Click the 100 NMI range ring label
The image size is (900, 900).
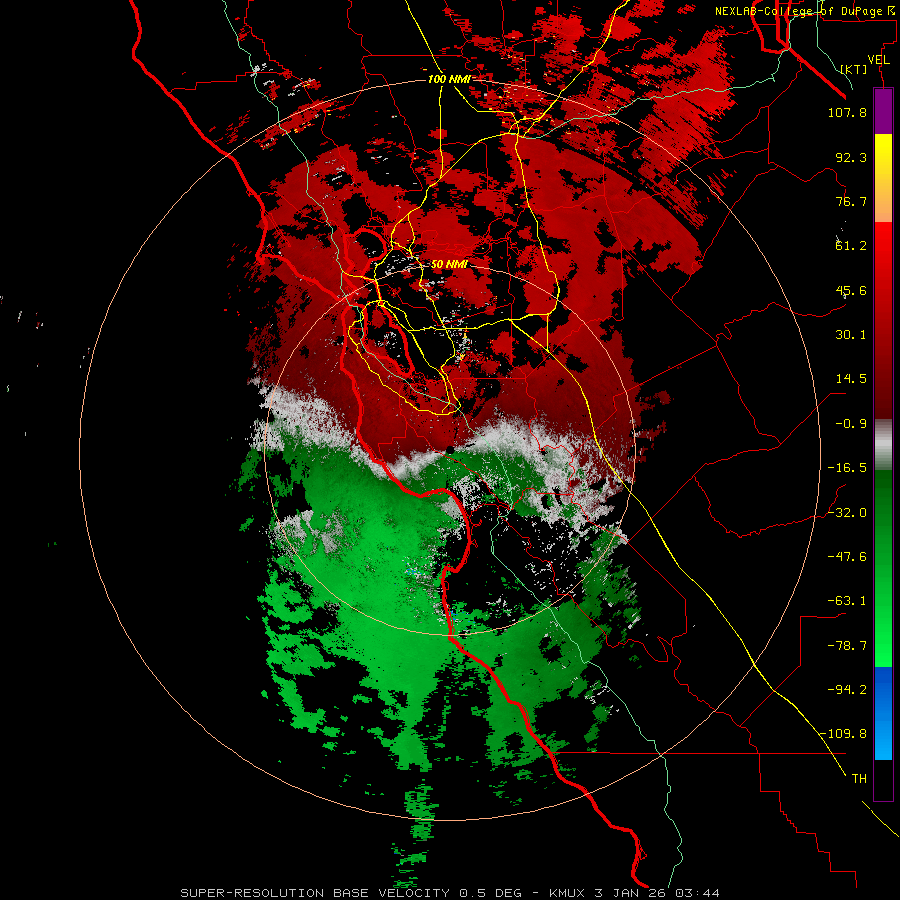(449, 79)
